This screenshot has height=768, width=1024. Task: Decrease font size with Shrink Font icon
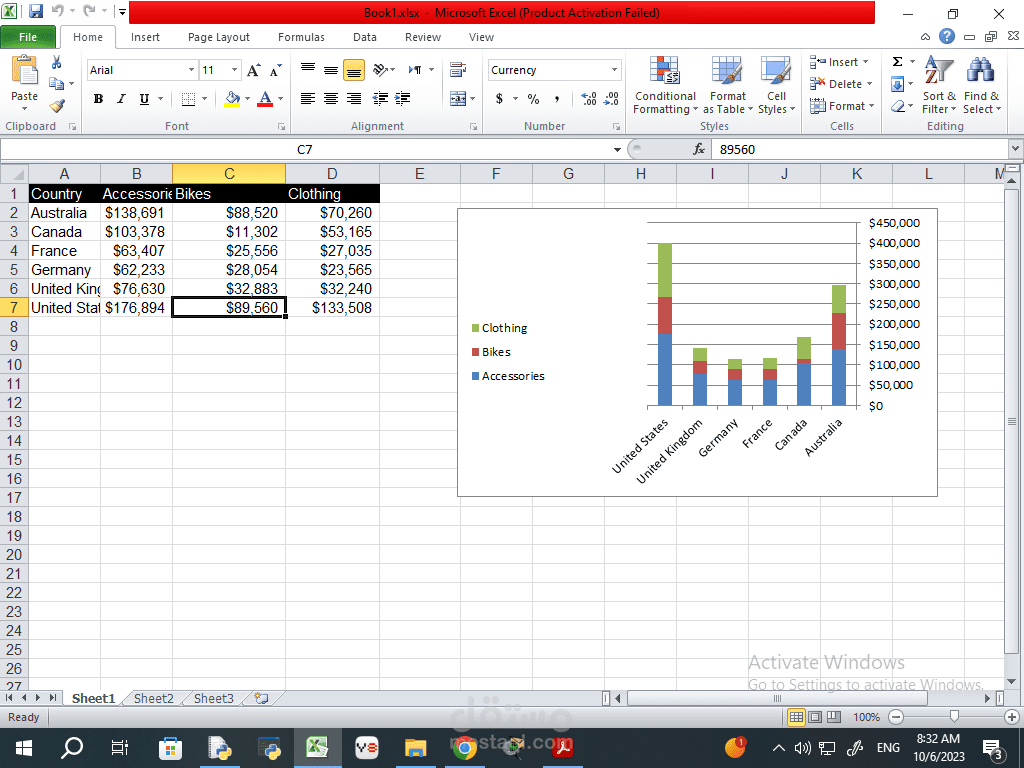point(276,70)
